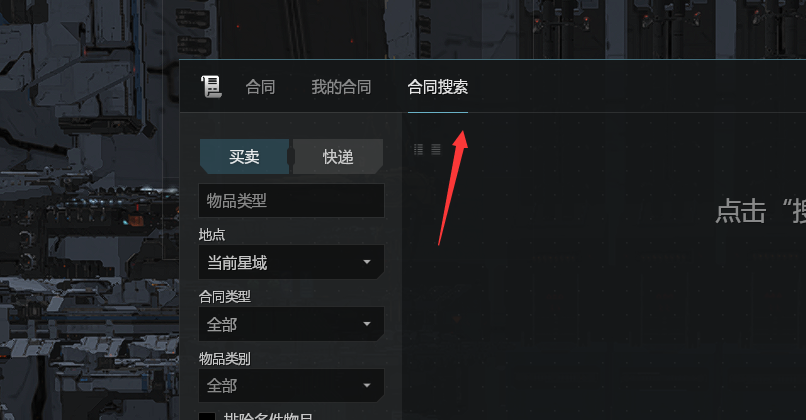
Task: Click the arrow on 当前星域 dropdown
Action: (367, 262)
